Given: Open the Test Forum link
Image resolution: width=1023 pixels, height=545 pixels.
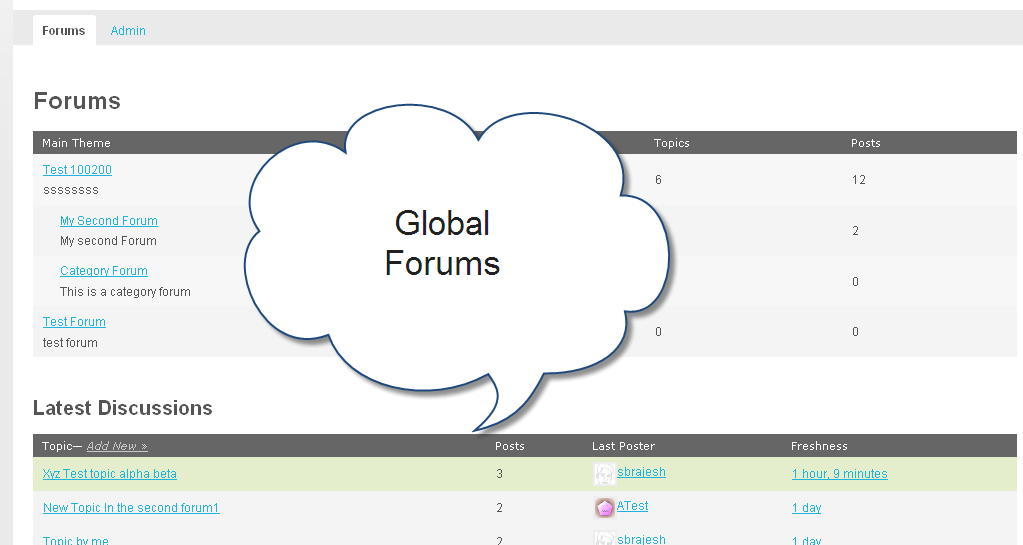Looking at the screenshot, I should pyautogui.click(x=74, y=322).
